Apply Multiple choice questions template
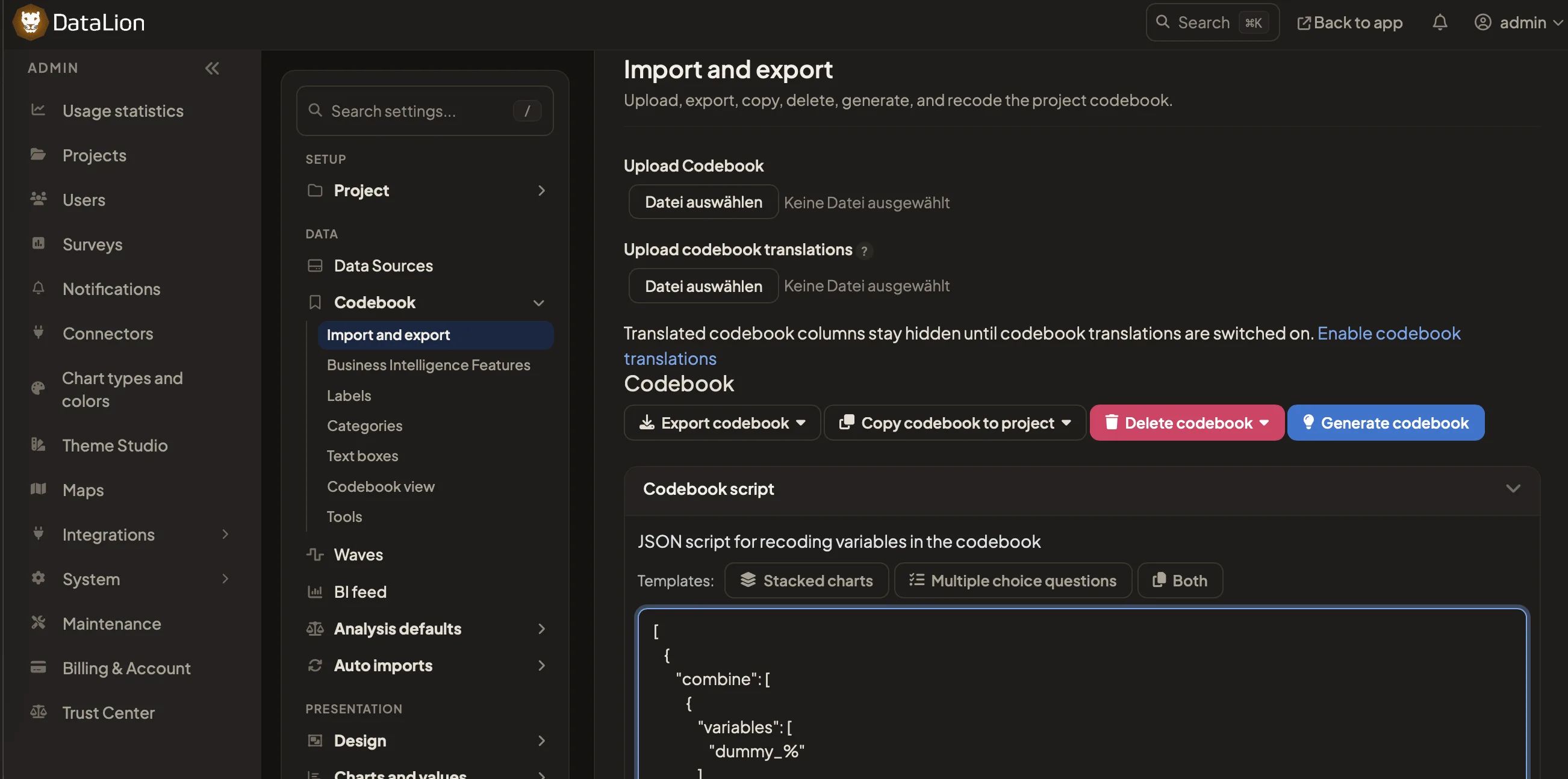1568x779 pixels. click(x=1012, y=580)
